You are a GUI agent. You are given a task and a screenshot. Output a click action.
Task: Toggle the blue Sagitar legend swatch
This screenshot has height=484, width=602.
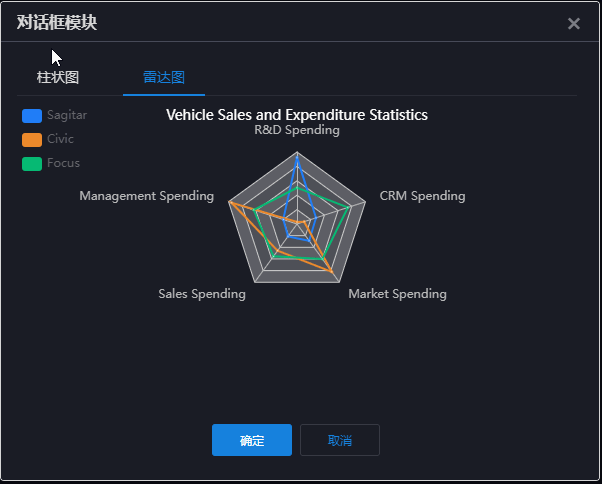click(31, 116)
